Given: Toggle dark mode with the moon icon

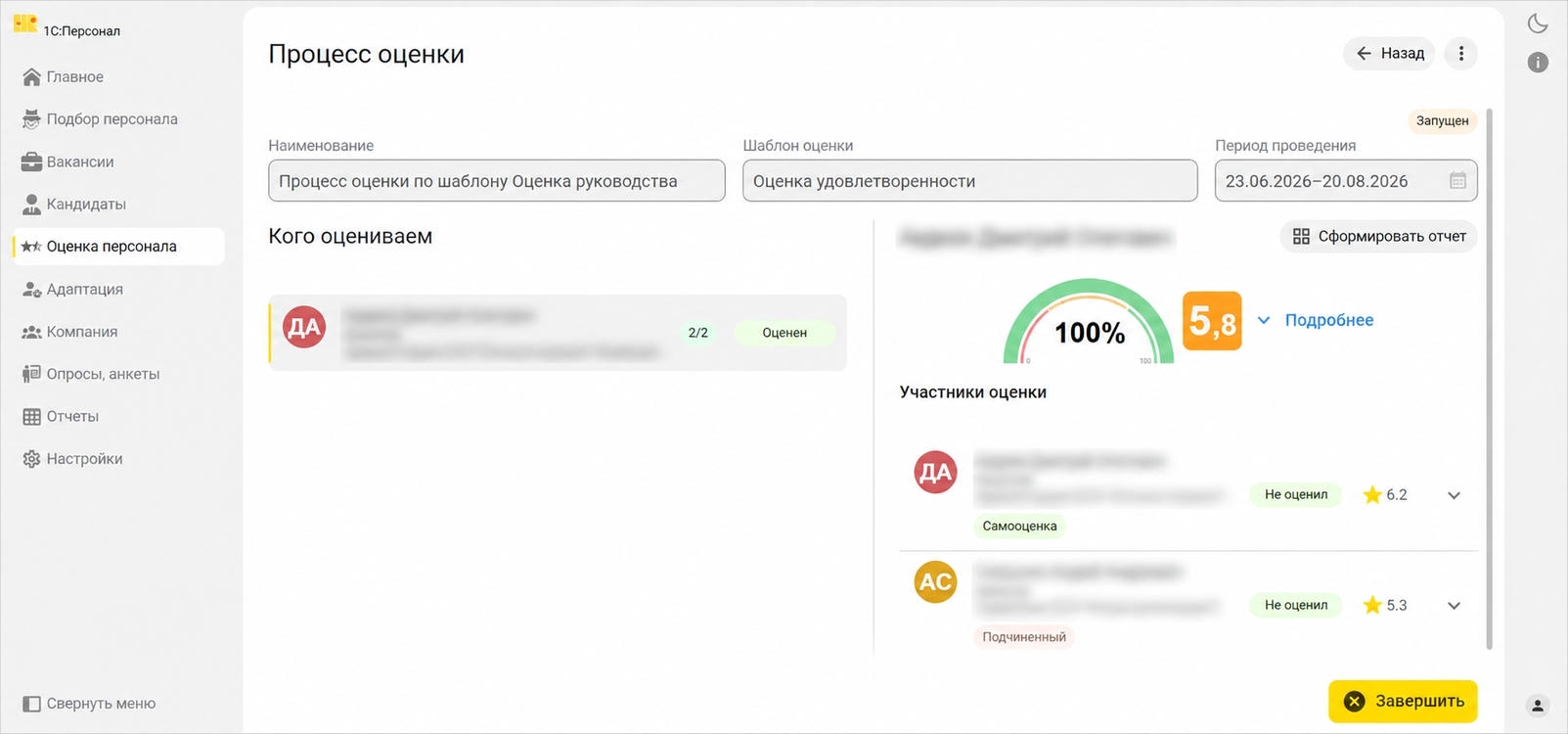Looking at the screenshot, I should [x=1538, y=23].
